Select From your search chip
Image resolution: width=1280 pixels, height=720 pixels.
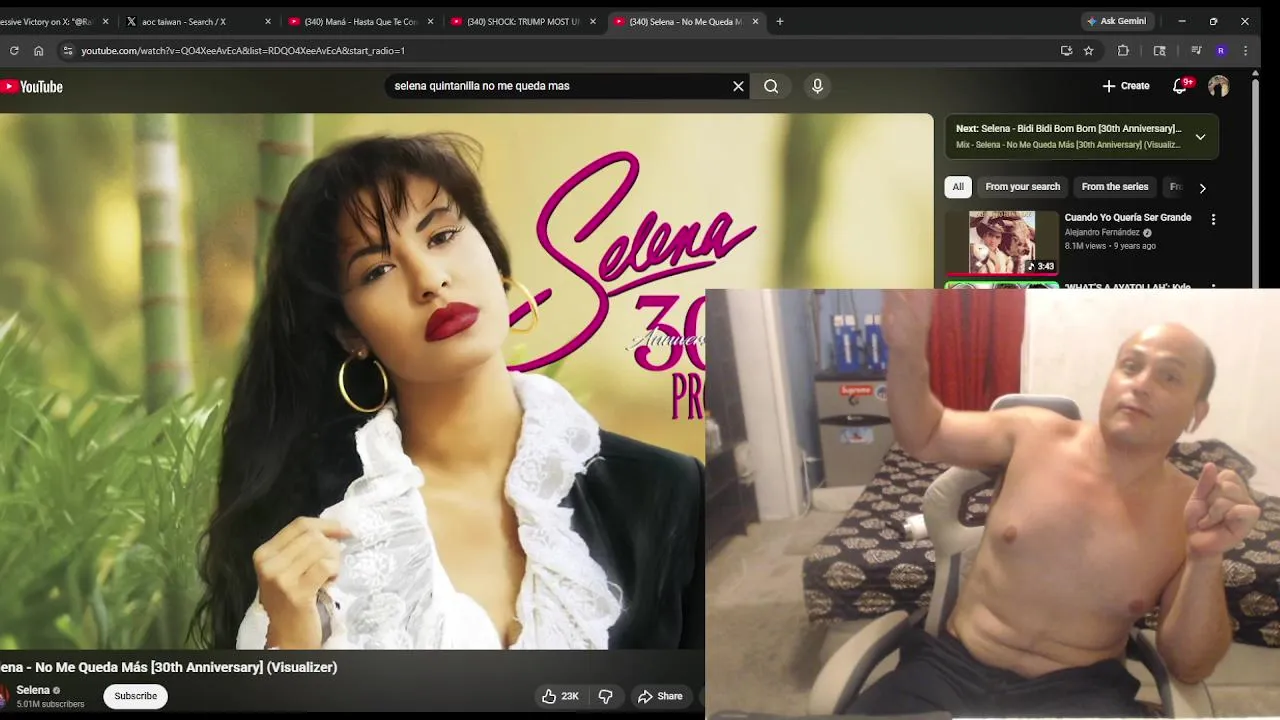[1022, 187]
